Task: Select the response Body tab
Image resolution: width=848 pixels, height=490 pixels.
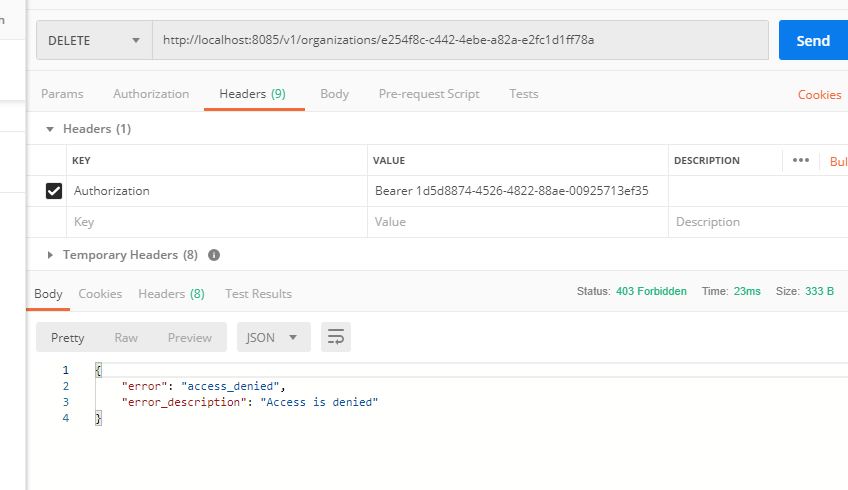Action: click(48, 294)
